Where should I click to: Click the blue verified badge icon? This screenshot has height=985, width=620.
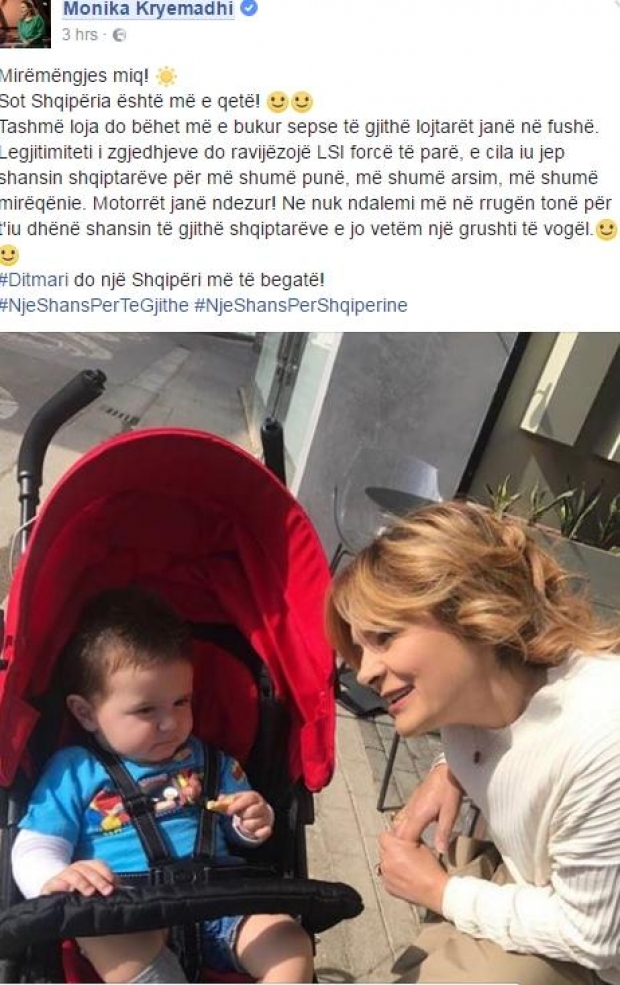(x=249, y=8)
